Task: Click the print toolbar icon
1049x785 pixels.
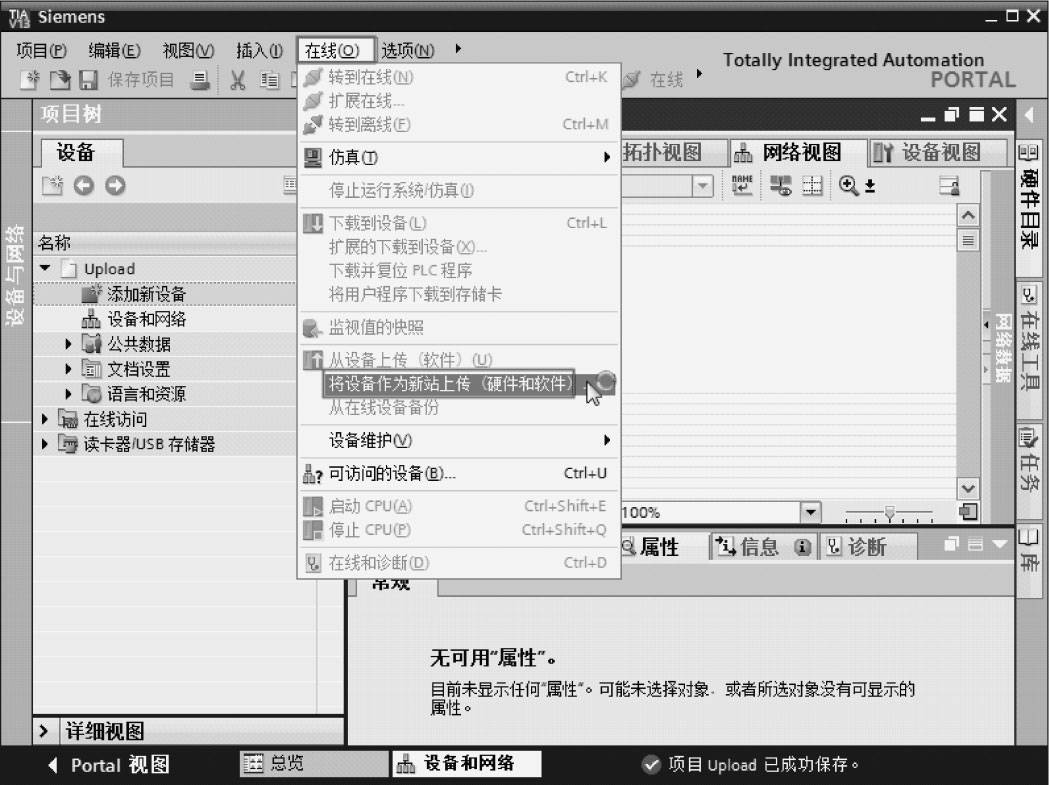Action: coord(199,80)
